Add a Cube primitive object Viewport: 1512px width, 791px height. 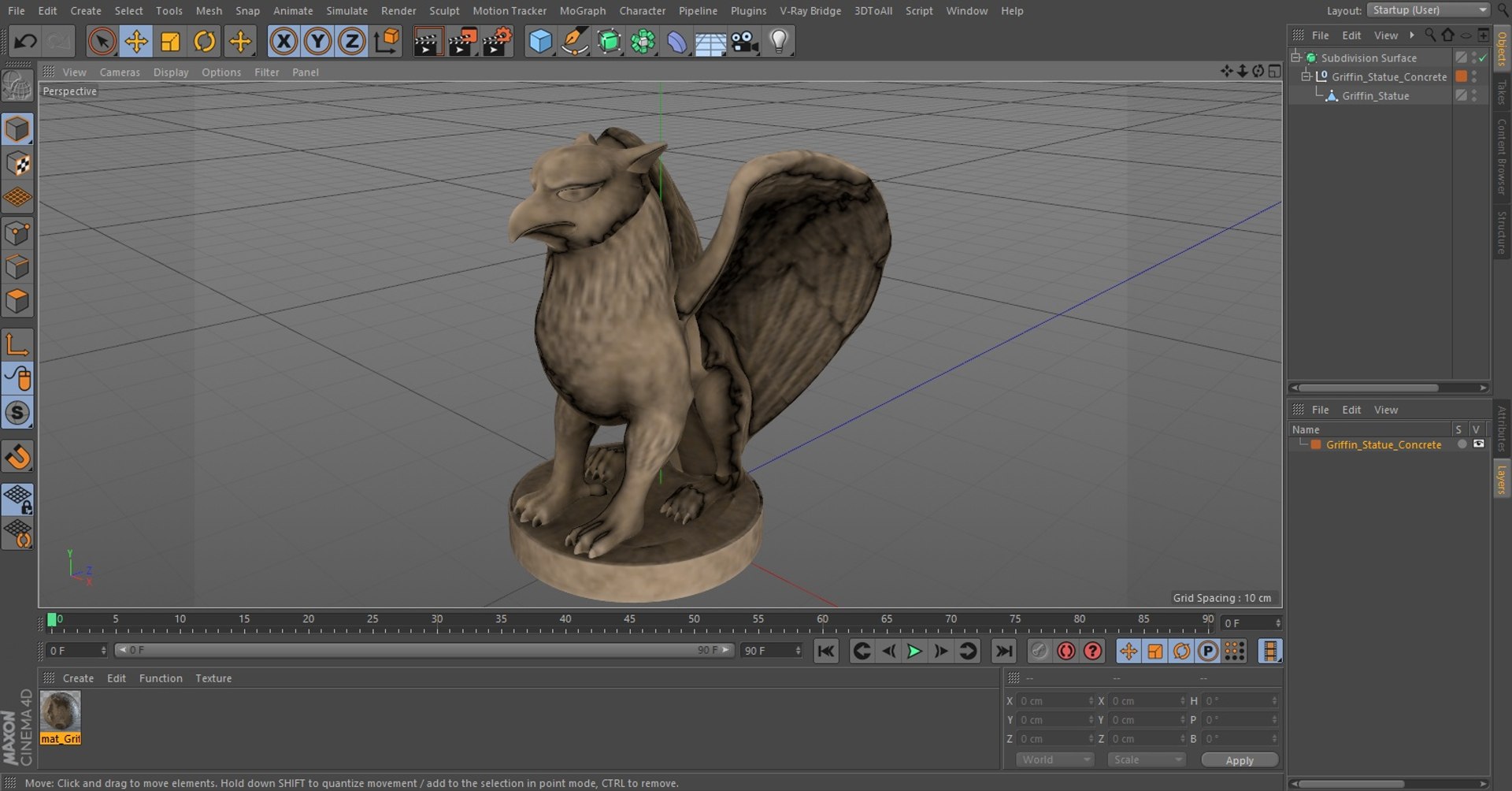(540, 41)
